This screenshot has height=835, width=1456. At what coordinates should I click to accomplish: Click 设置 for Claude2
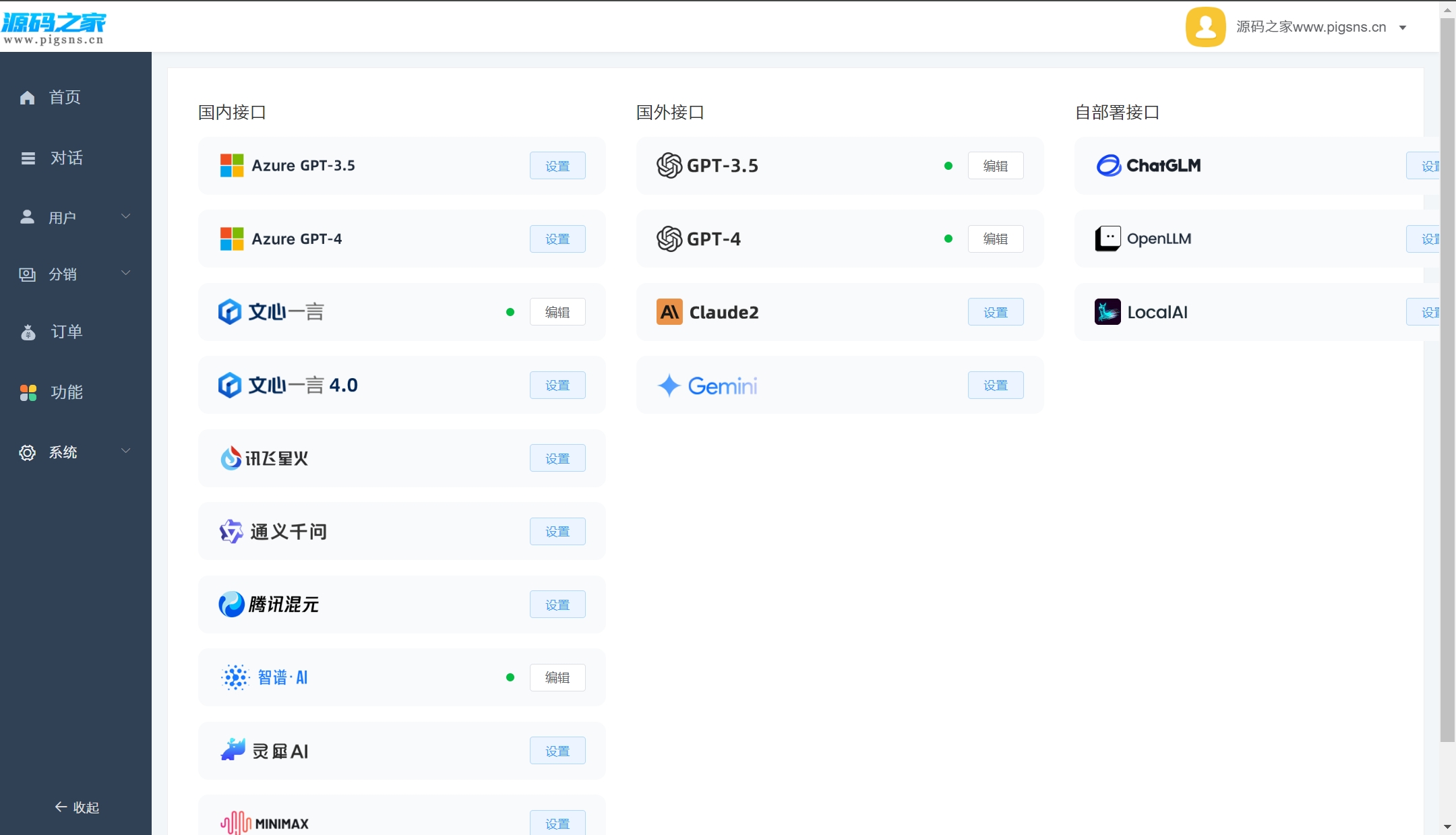996,312
